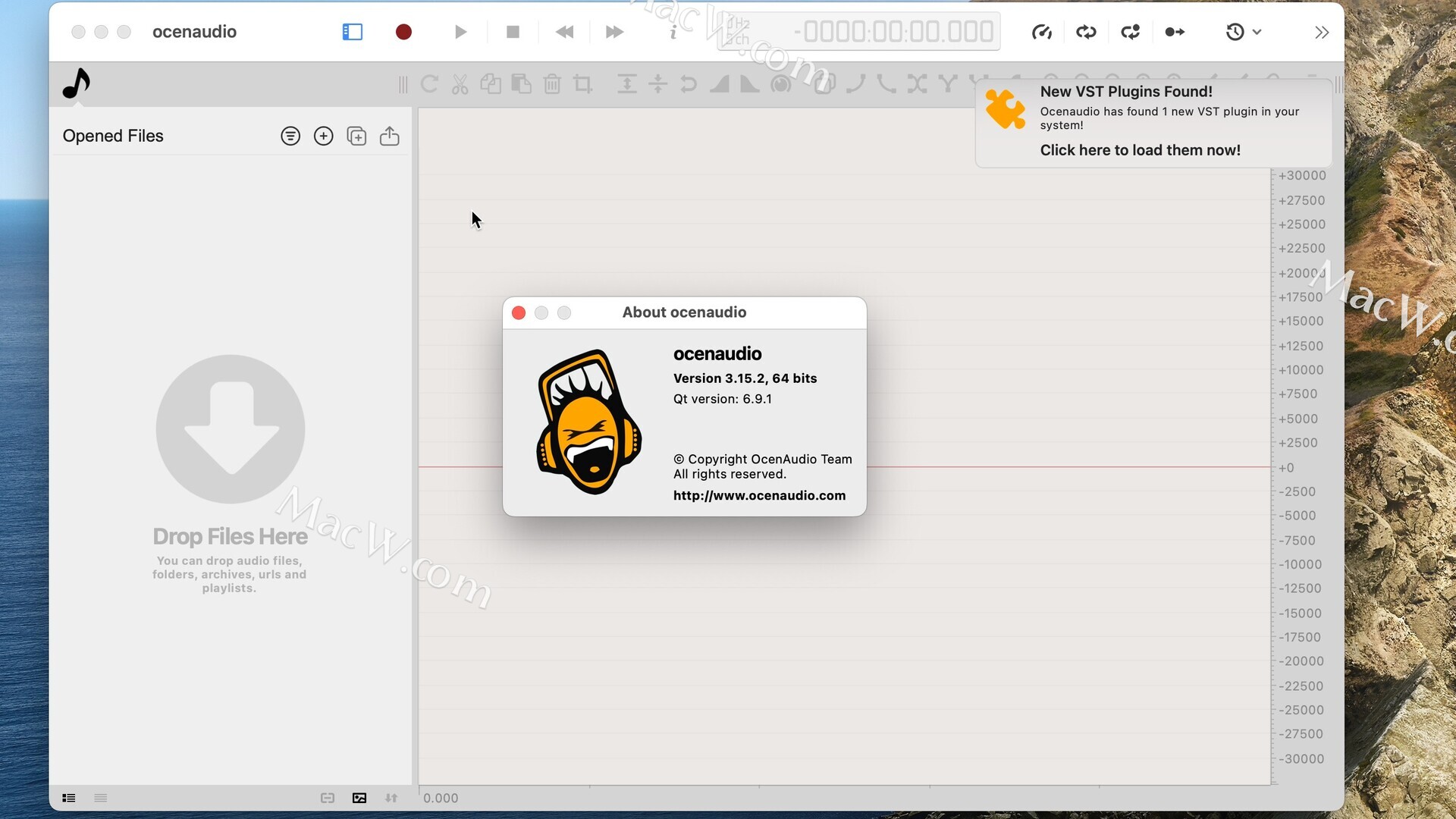Image resolution: width=1456 pixels, height=819 pixels.
Task: Open the file info (i) button
Action: [673, 32]
